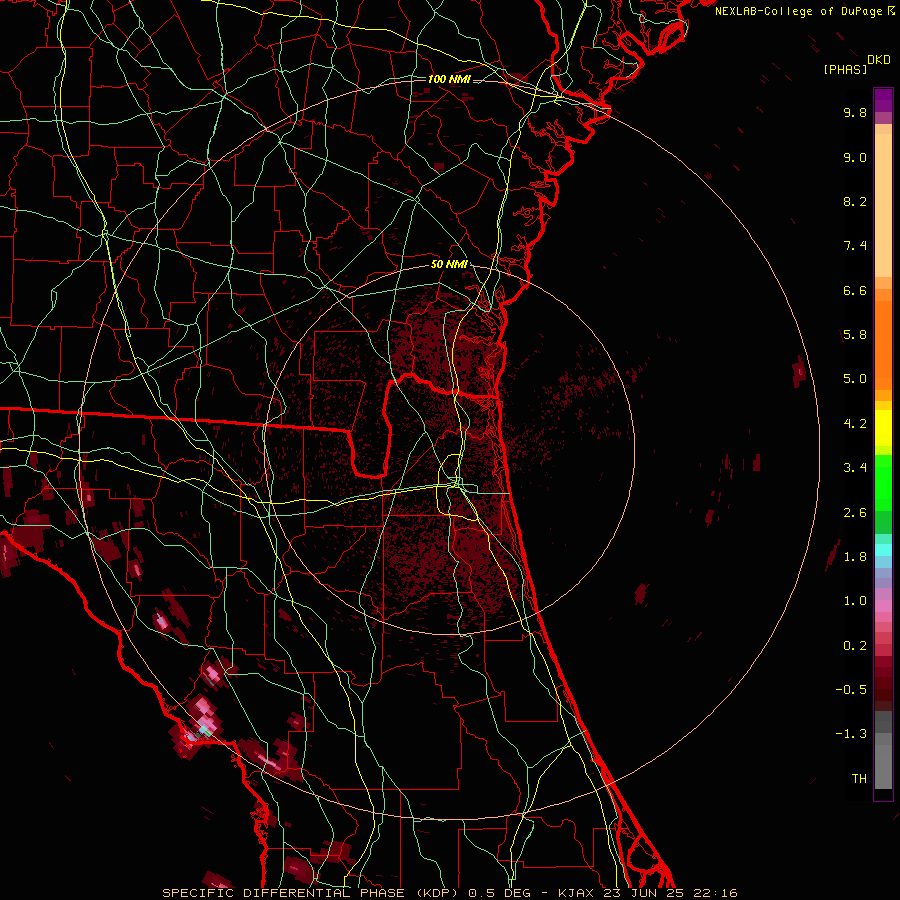Click the 6.6 scale value
This screenshot has width=900, height=900.
855,291
